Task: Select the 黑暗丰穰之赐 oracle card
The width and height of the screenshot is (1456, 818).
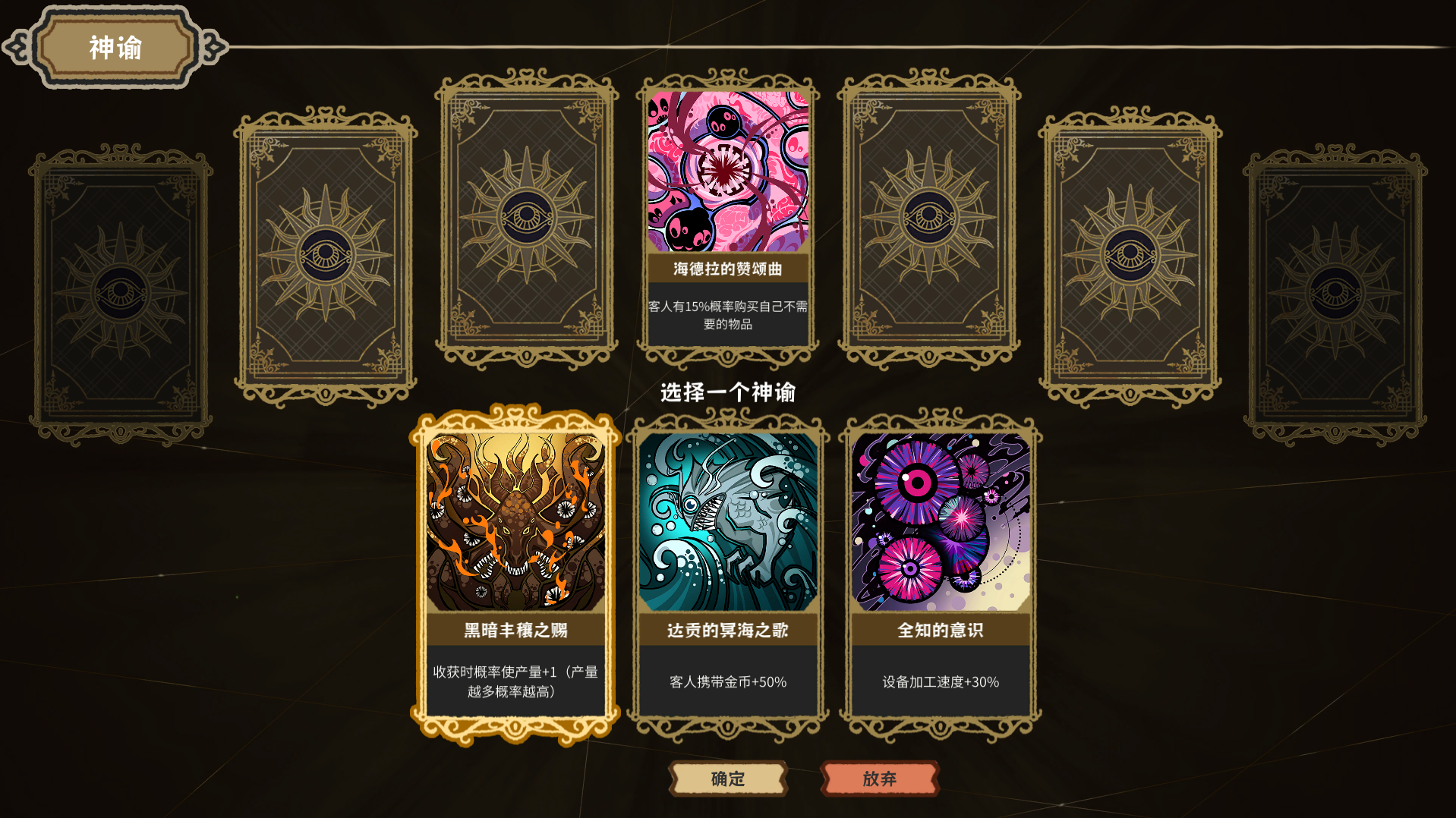Action: coord(515,574)
